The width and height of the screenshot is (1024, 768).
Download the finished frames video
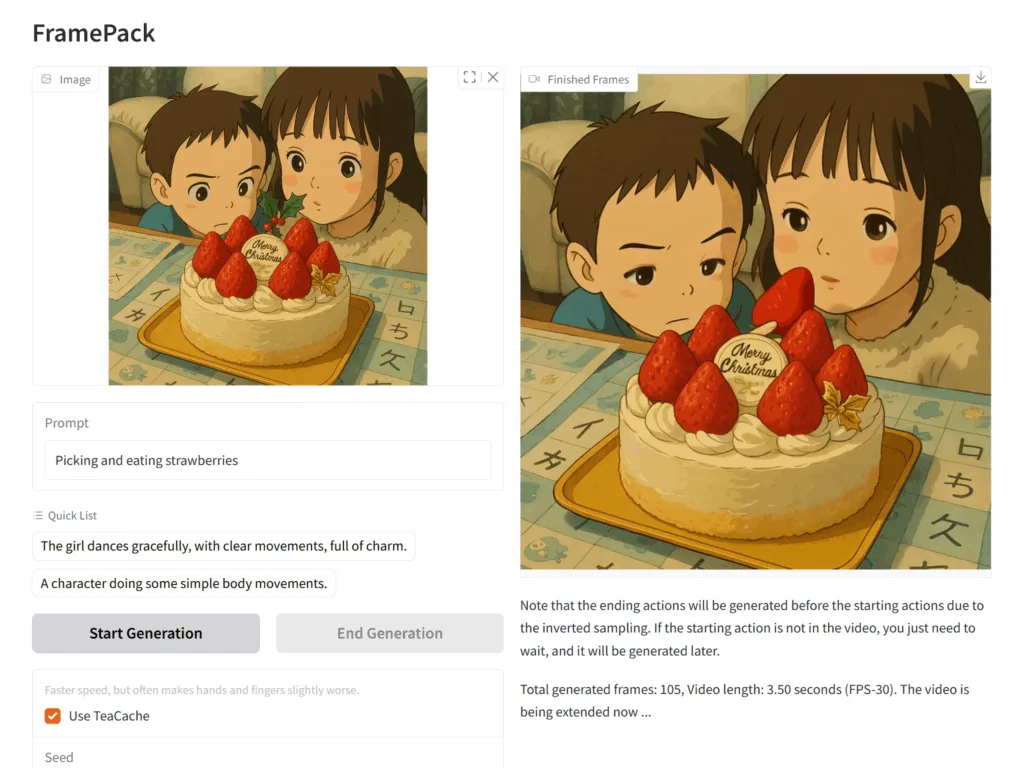(x=981, y=78)
